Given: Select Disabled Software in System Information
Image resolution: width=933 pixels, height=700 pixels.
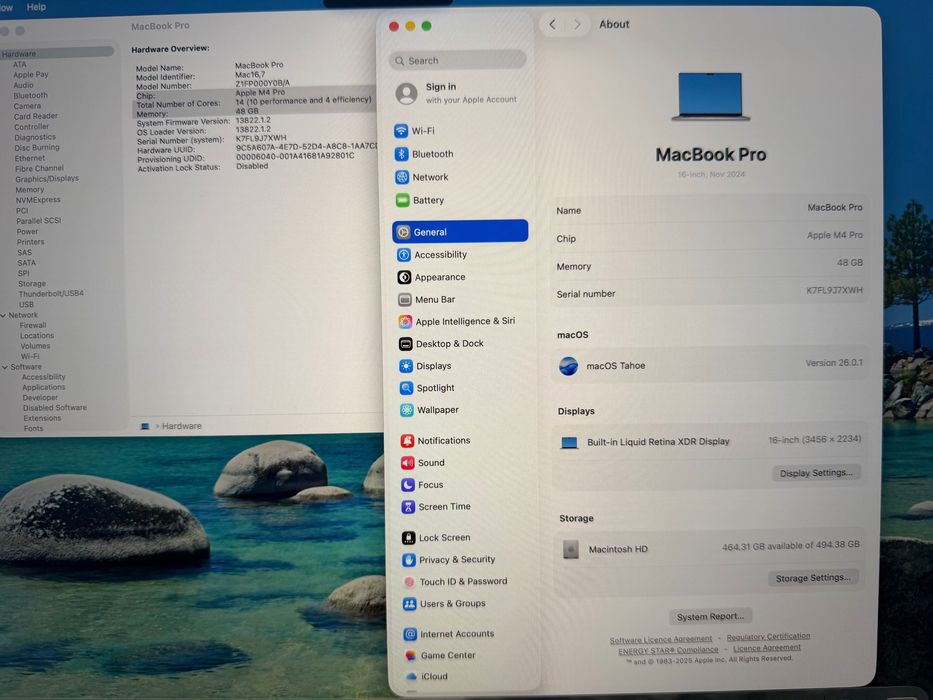Looking at the screenshot, I should click(x=55, y=408).
